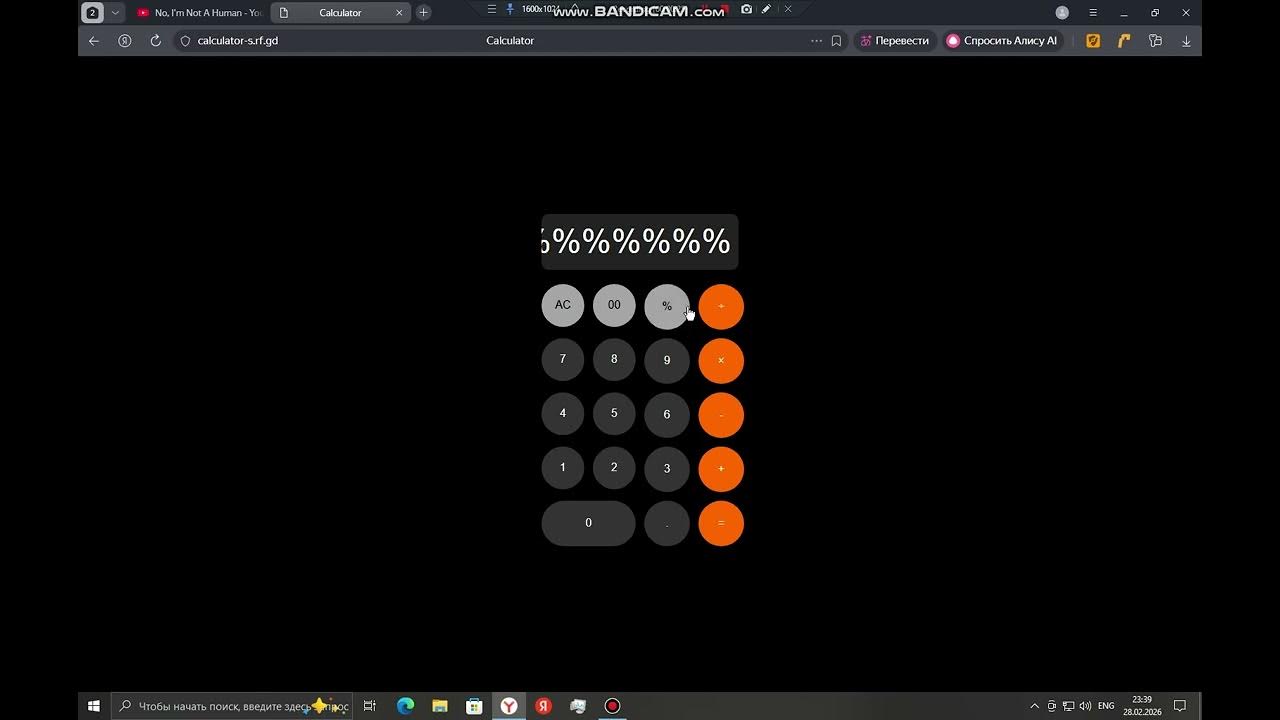Click the Спросить Алису AI button

1002,41
